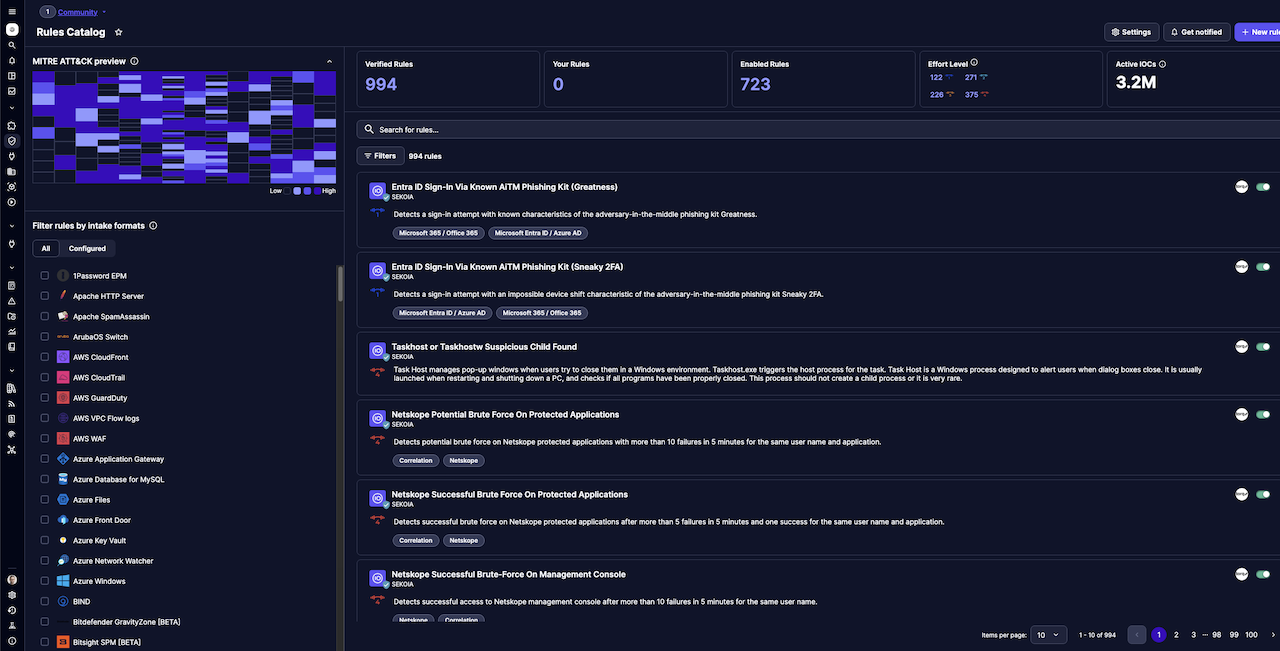Open the Filters button
This screenshot has height=651, width=1280.
380,156
